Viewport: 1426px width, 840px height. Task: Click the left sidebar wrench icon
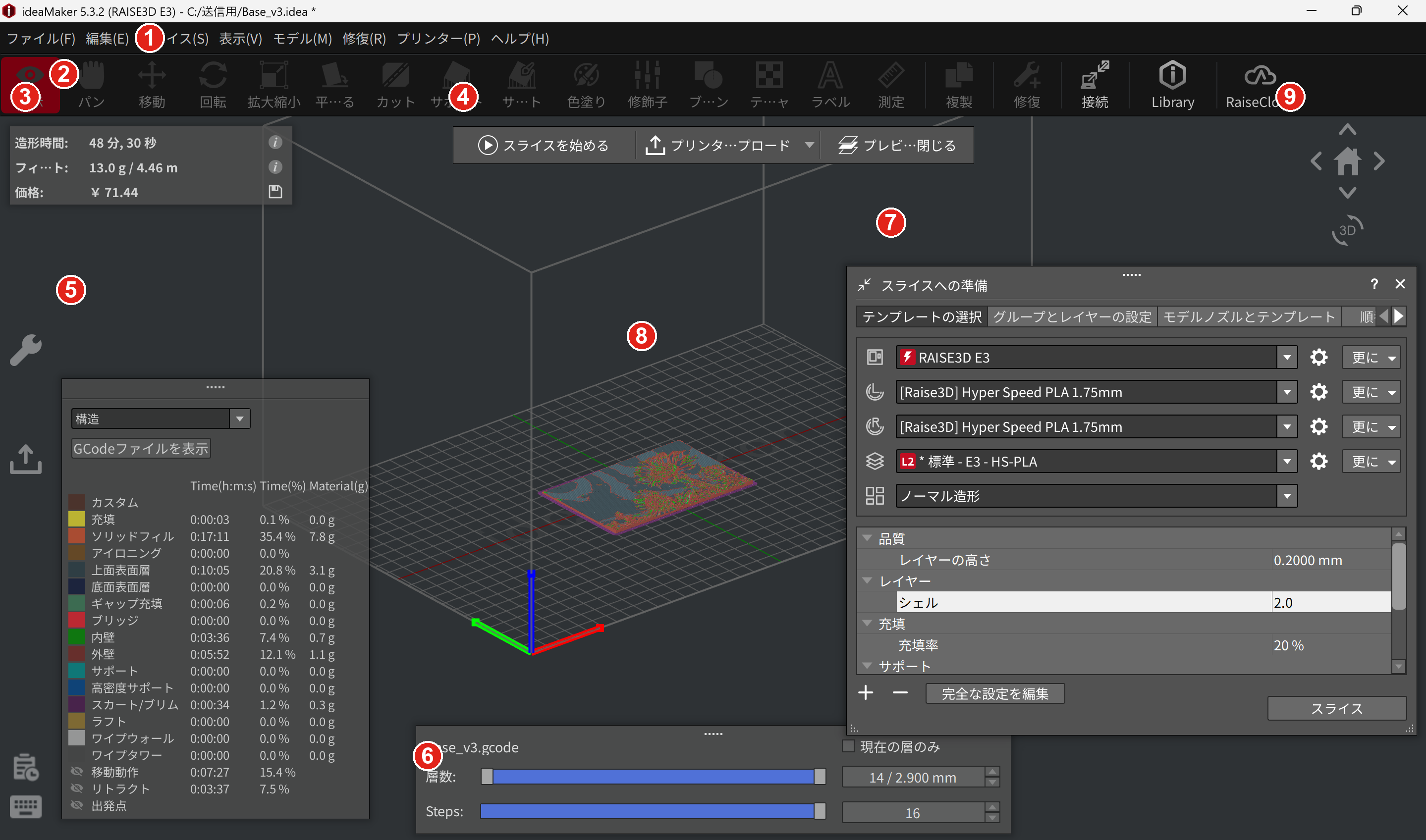coord(25,350)
